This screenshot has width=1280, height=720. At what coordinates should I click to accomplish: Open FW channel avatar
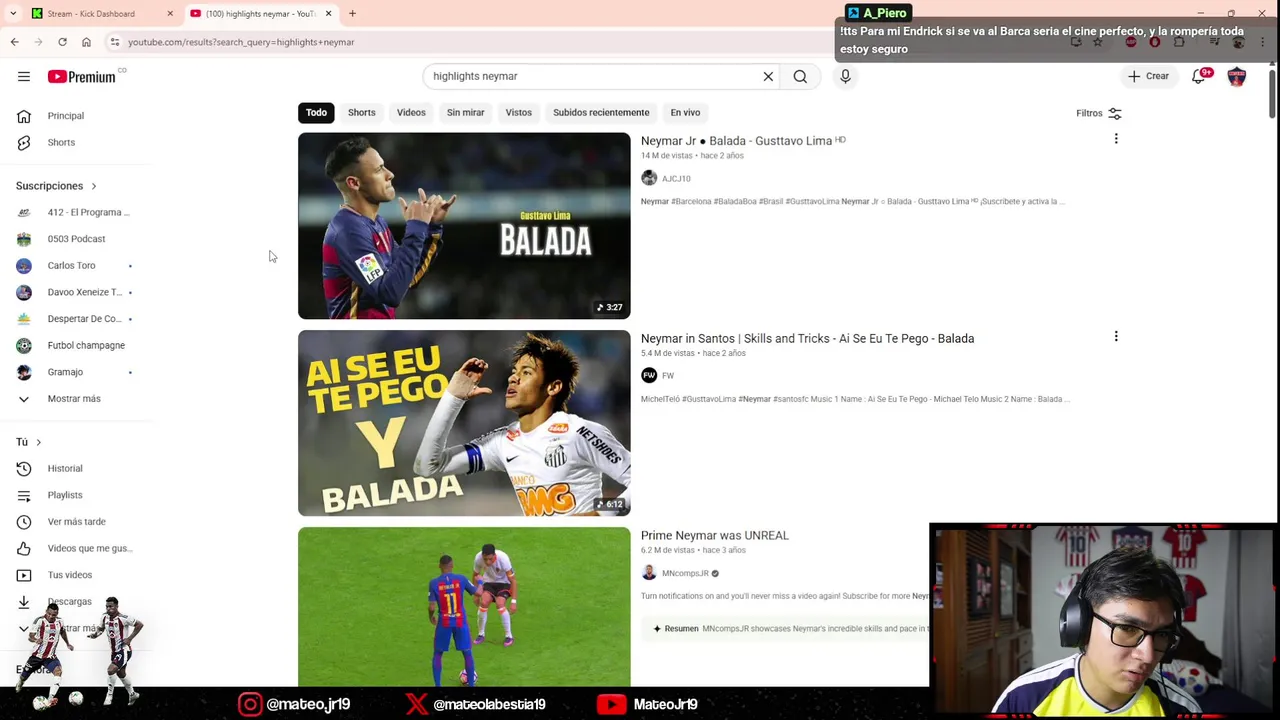[x=649, y=375]
